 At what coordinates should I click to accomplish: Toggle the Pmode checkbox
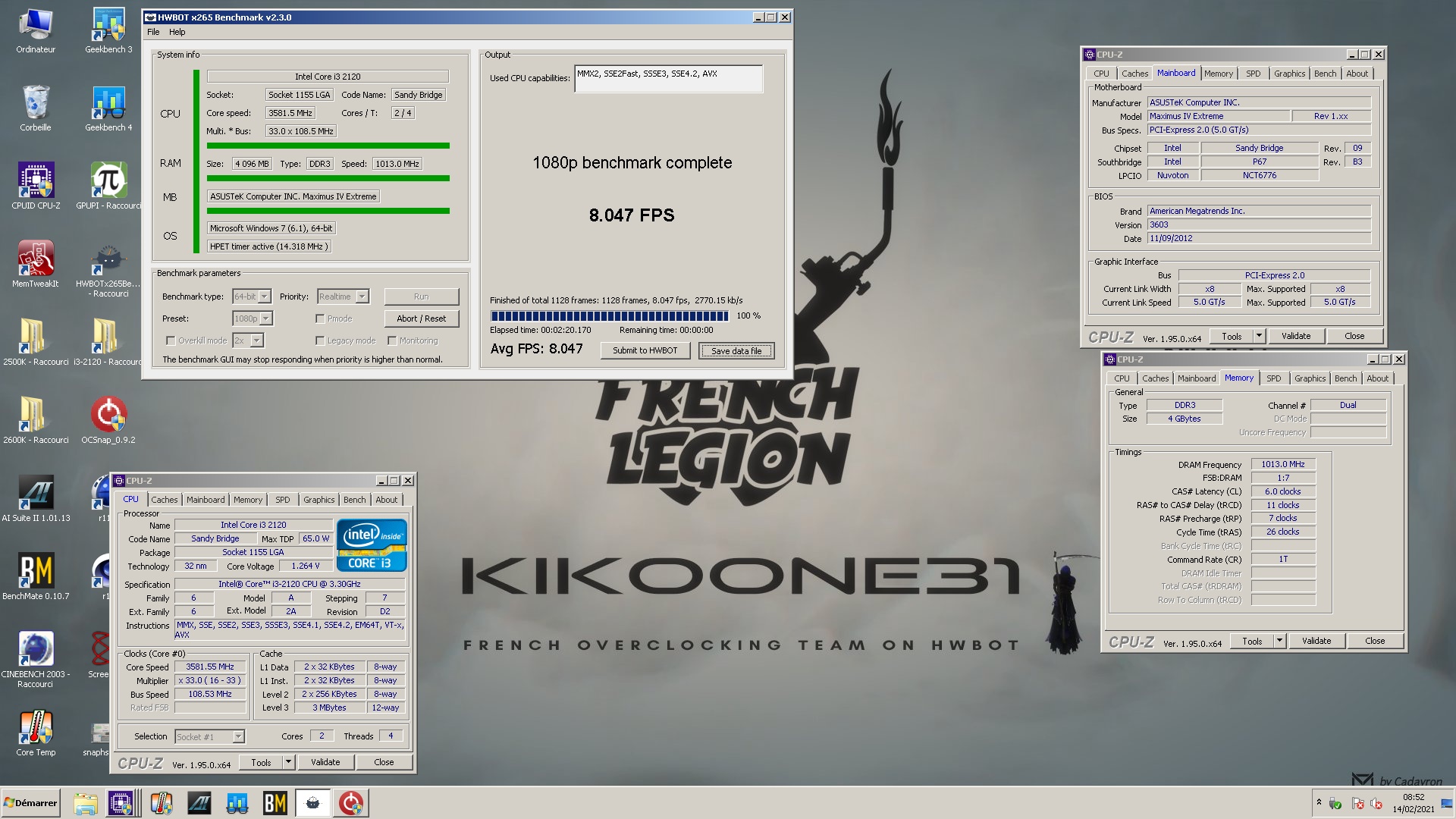tap(320, 318)
